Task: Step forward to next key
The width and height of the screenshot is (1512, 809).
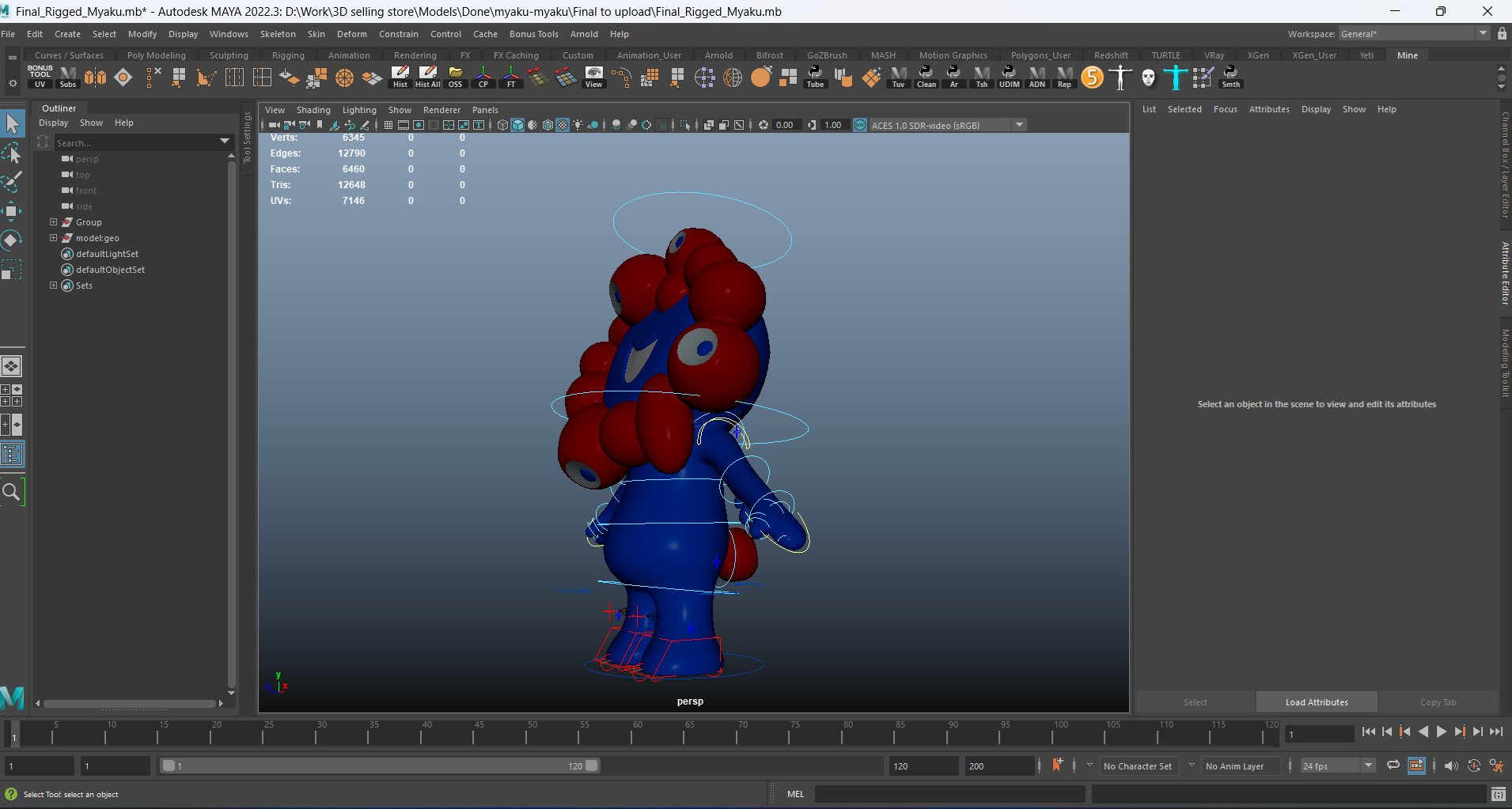Action: point(1460,732)
